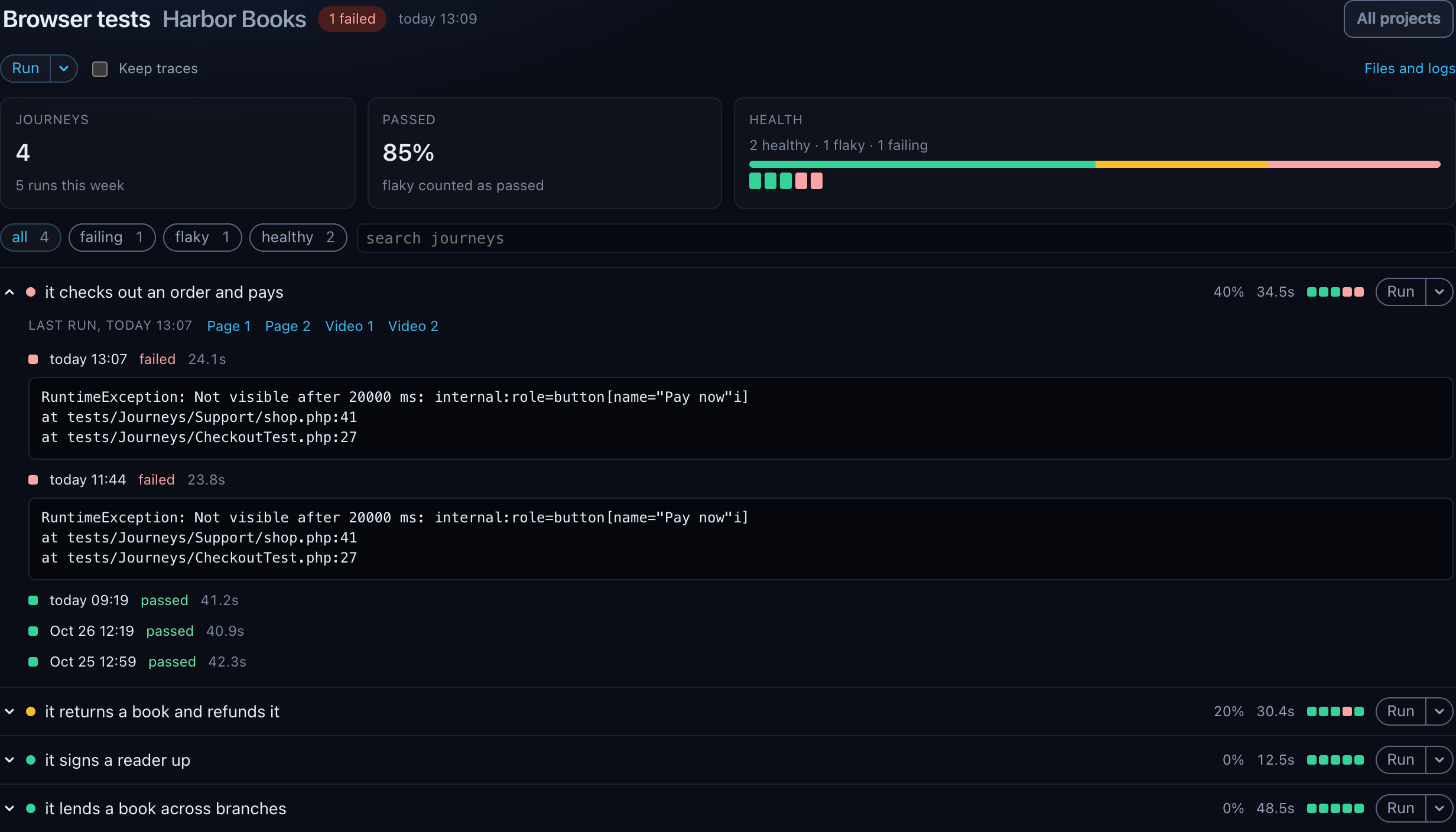
Task: Click passed square for Oct 26 12:19 run
Action: coord(33,631)
